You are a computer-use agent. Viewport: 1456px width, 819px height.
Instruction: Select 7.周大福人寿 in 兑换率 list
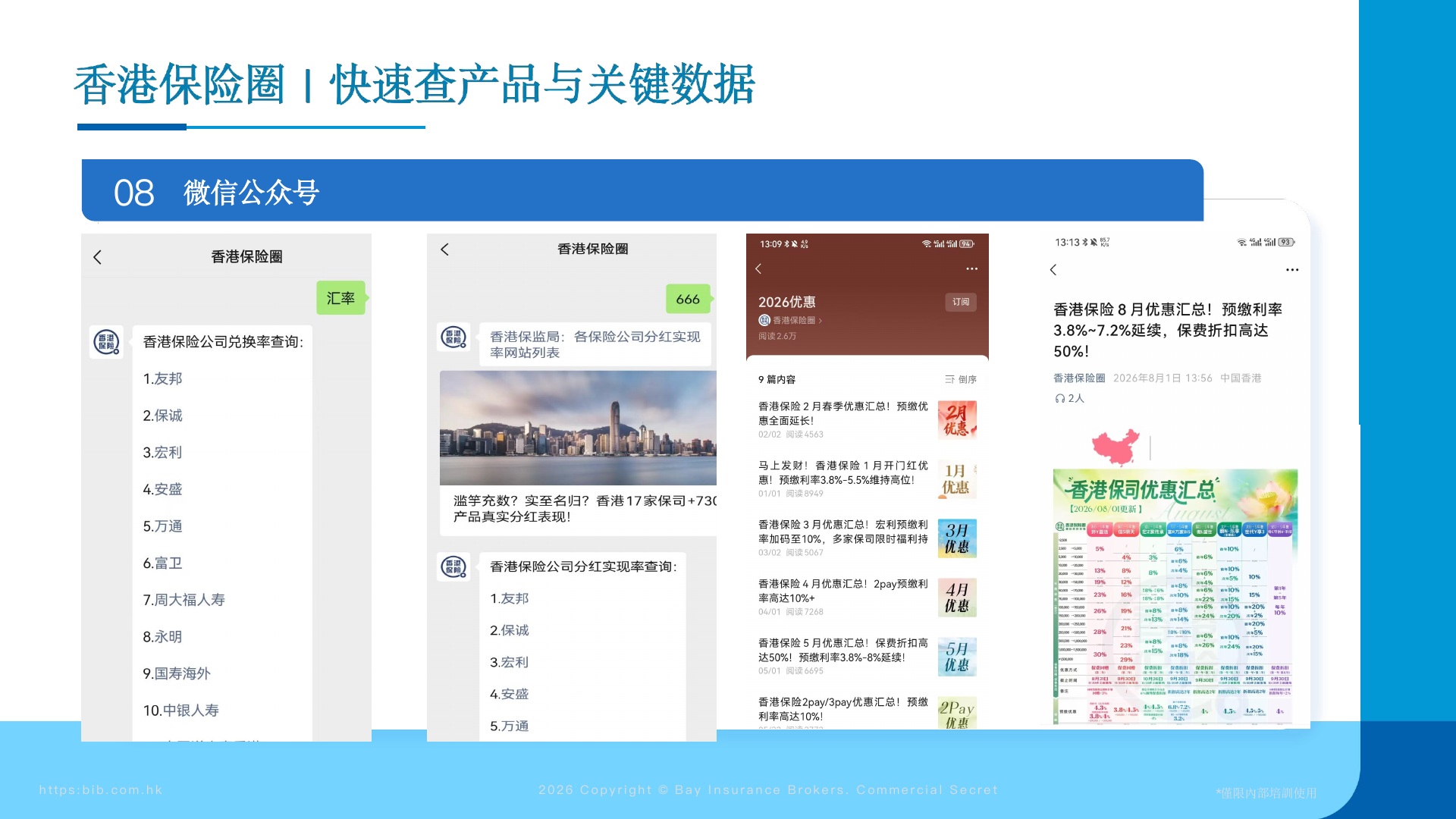coord(184,600)
